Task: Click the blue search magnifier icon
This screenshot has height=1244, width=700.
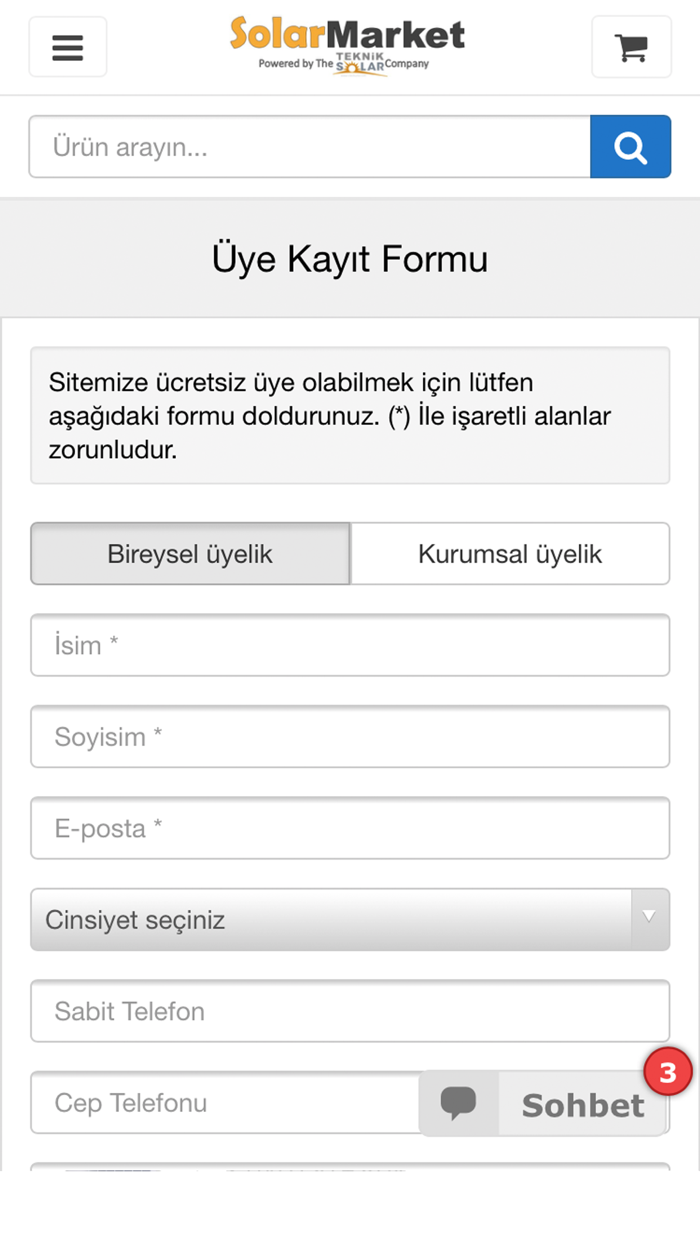Action: [631, 146]
